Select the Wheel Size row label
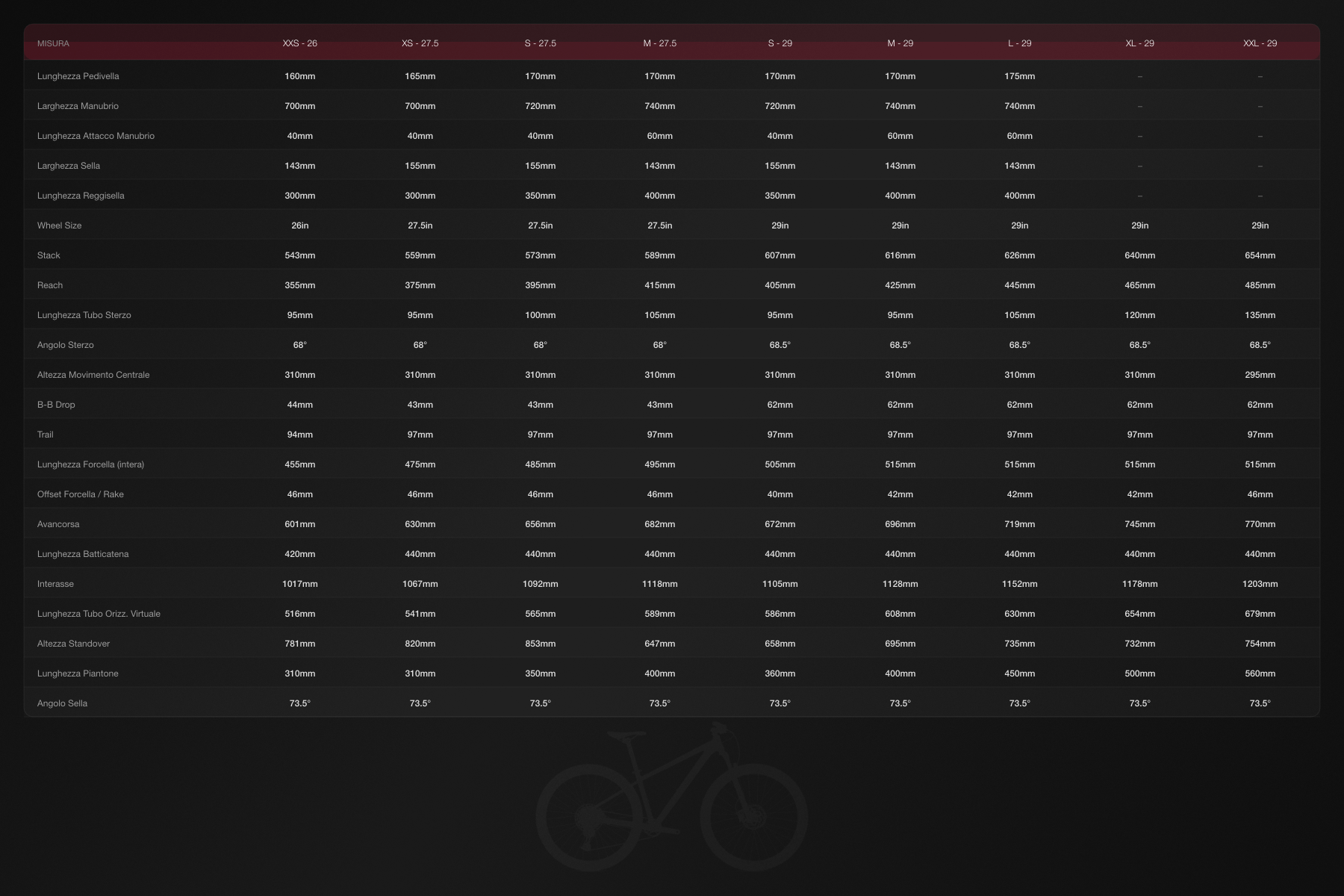The height and width of the screenshot is (896, 1344). [59, 225]
